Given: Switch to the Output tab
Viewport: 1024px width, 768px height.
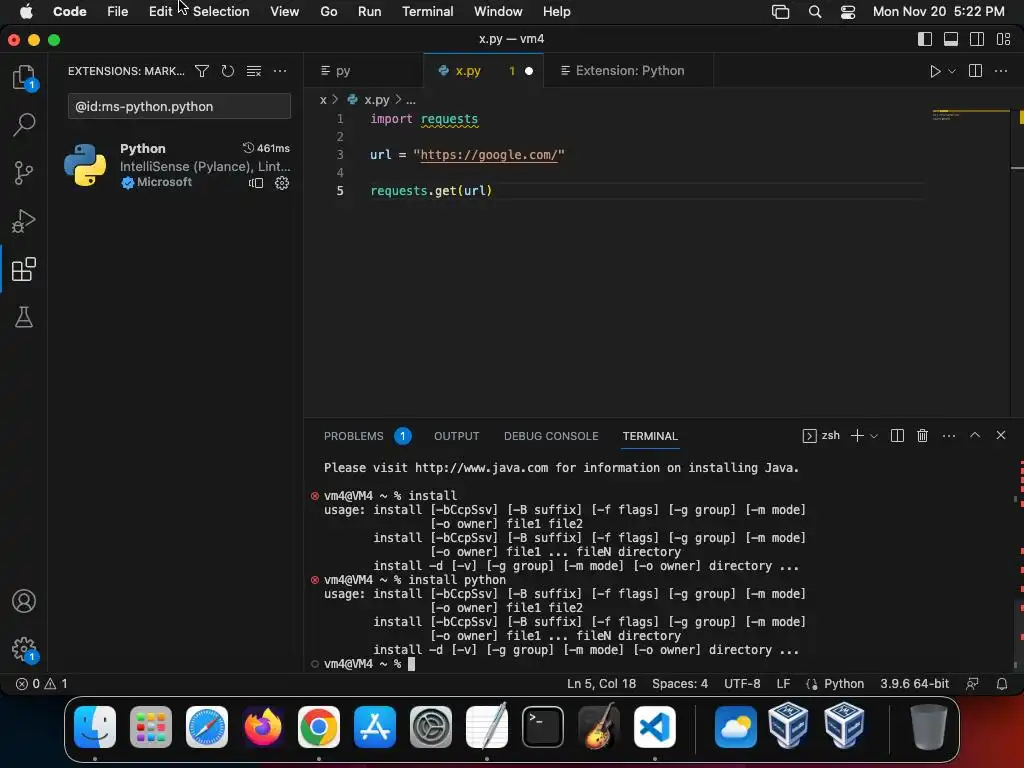Looking at the screenshot, I should coord(456,436).
